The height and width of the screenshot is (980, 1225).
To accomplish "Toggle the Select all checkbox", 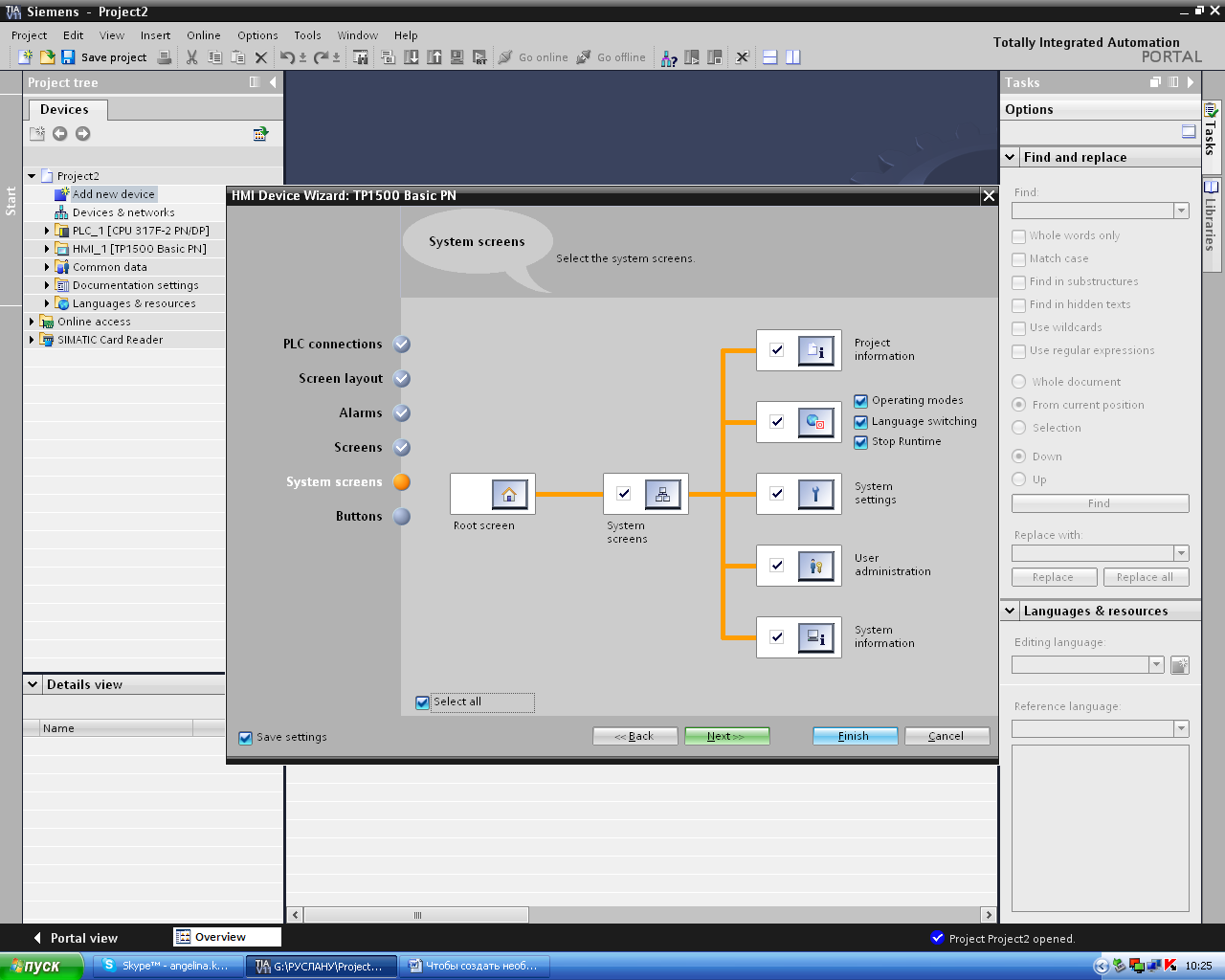I will click(x=423, y=702).
